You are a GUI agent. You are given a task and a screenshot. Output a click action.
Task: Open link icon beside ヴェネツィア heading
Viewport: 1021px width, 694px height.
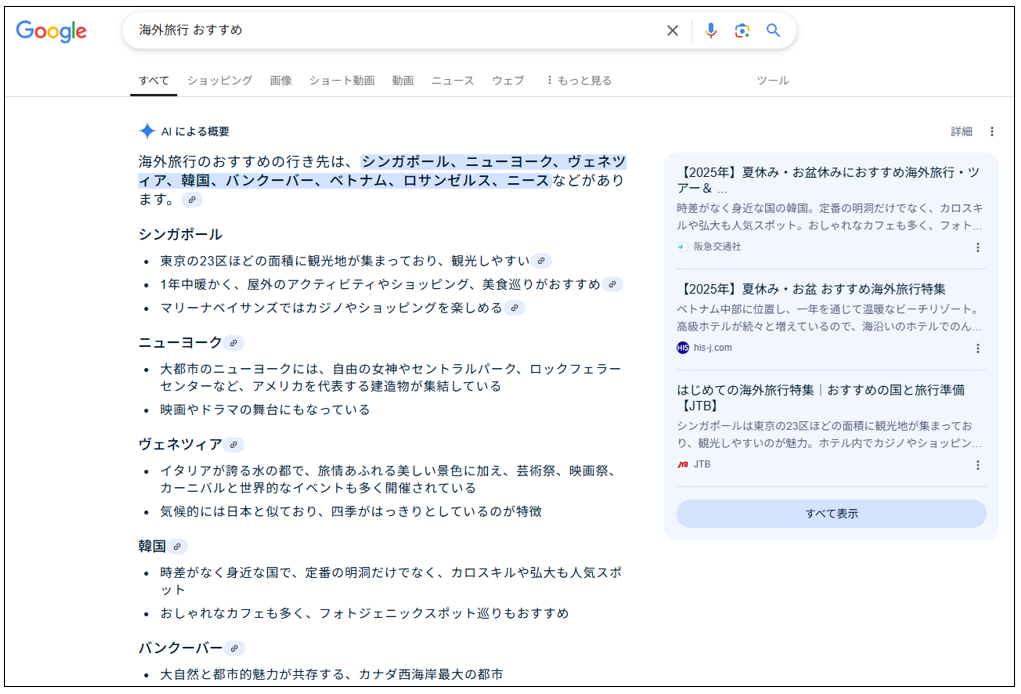coord(234,445)
